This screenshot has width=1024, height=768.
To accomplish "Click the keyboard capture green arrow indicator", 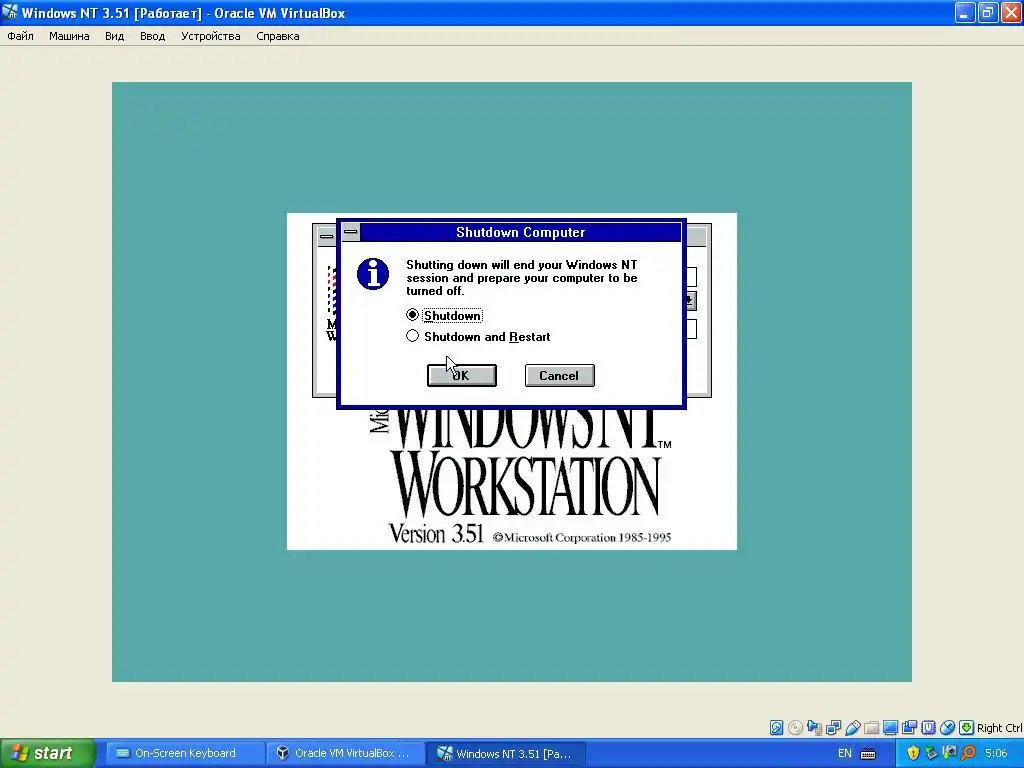I will [x=966, y=728].
